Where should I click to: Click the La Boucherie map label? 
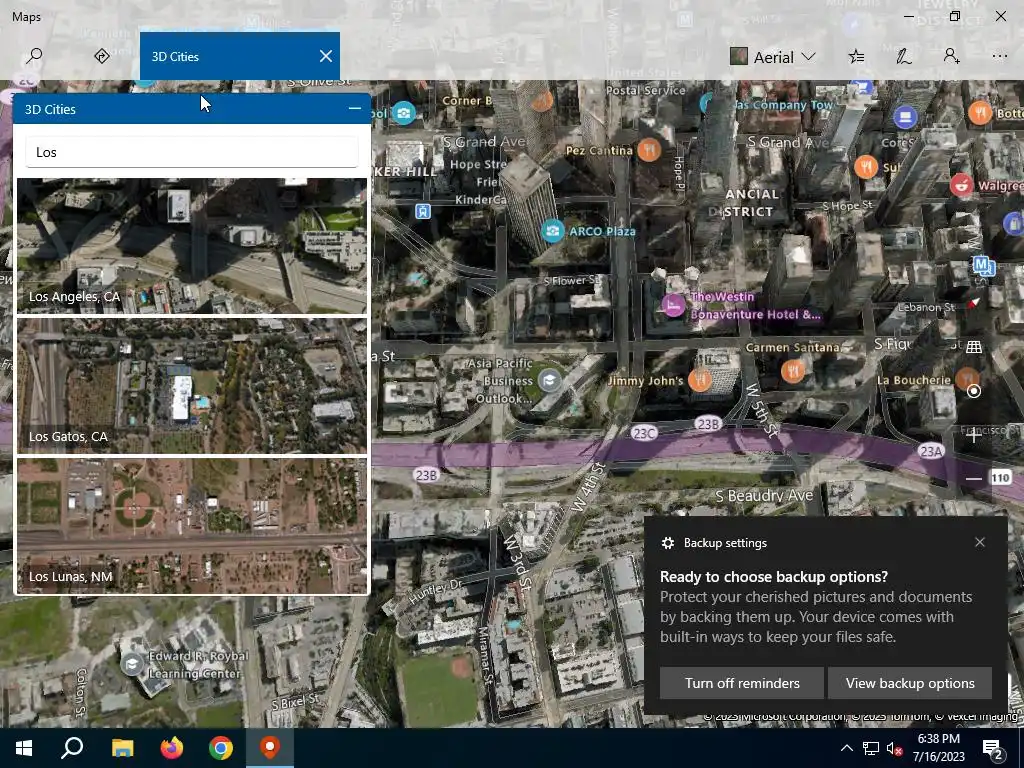[914, 380]
